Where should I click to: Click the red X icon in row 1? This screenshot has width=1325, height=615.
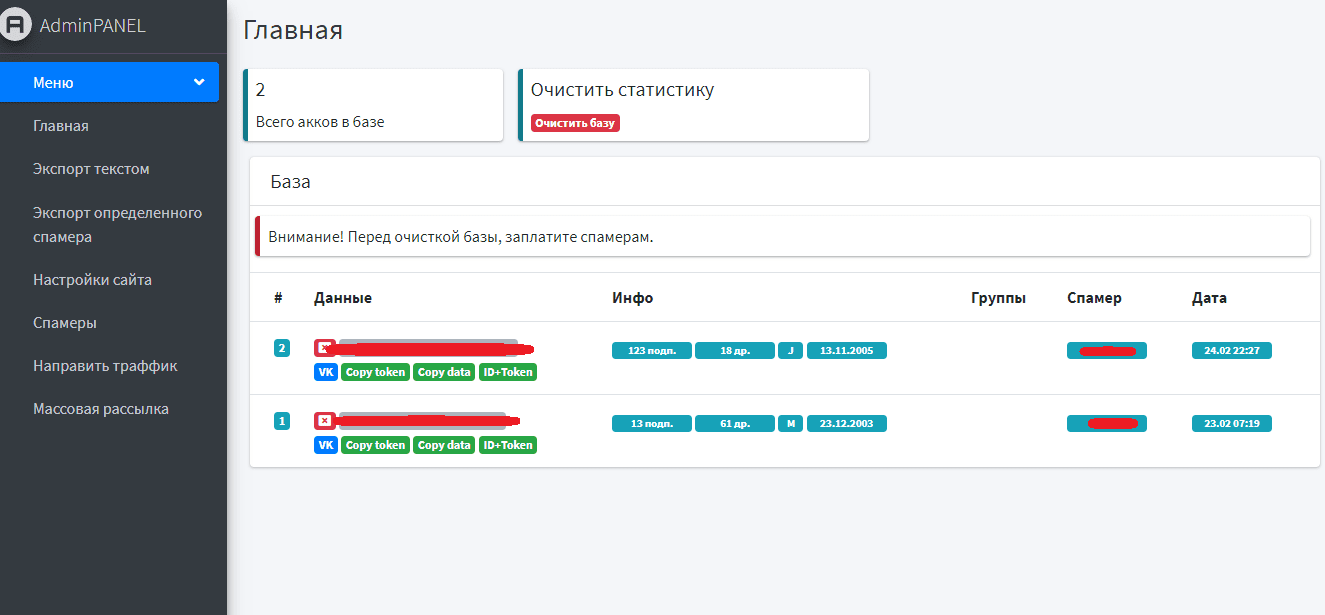pos(324,421)
